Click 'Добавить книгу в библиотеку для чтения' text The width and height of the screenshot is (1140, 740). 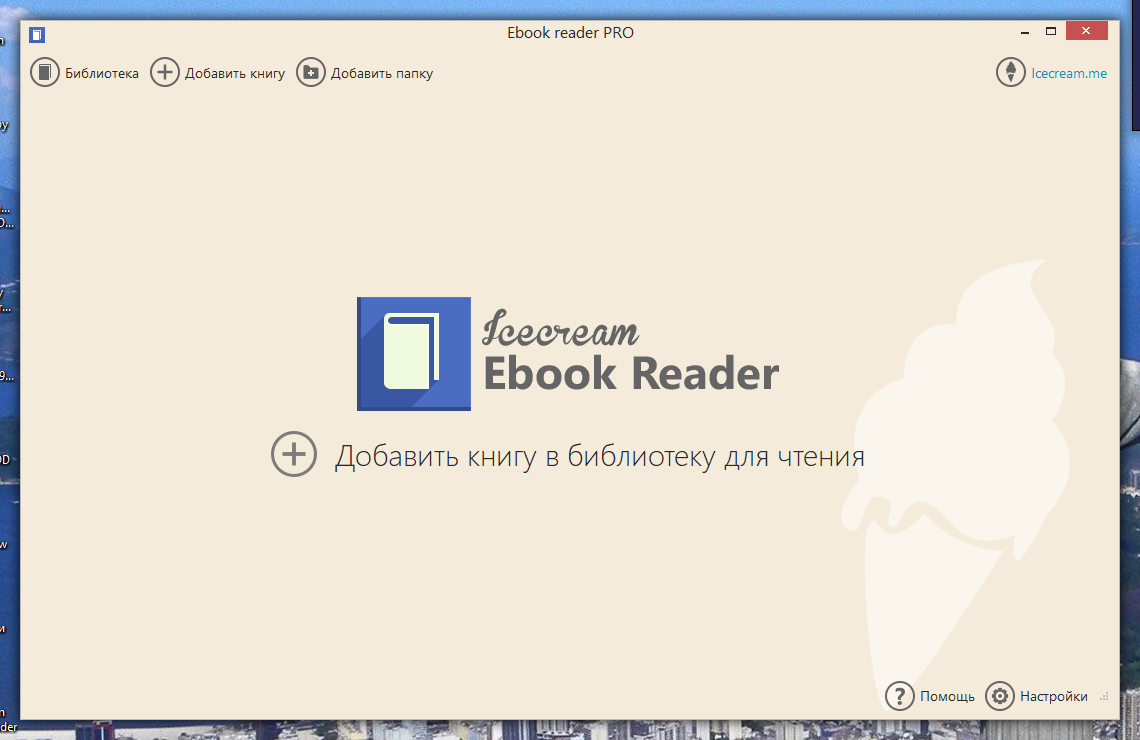pos(599,457)
